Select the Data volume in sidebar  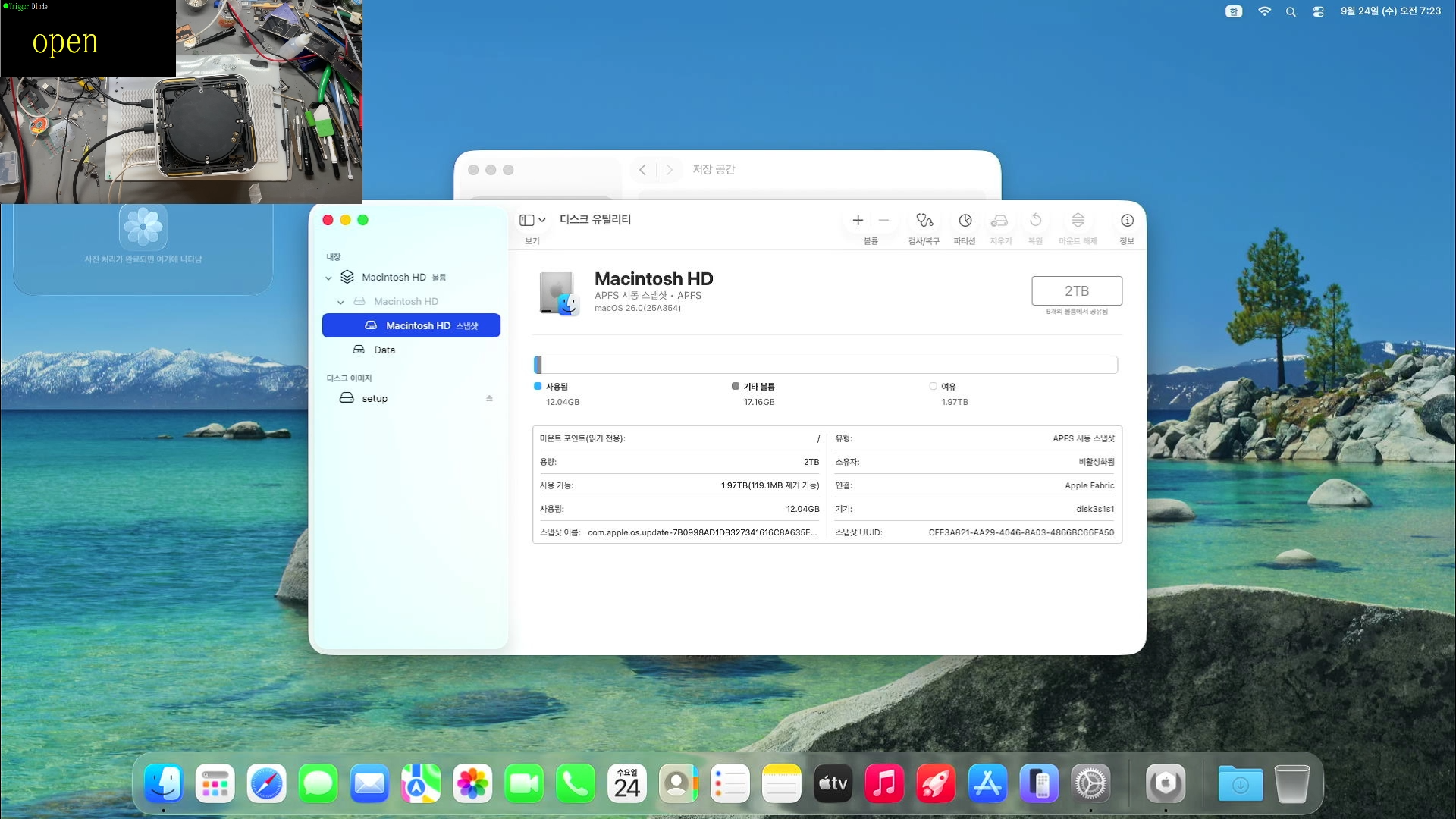click(x=384, y=350)
